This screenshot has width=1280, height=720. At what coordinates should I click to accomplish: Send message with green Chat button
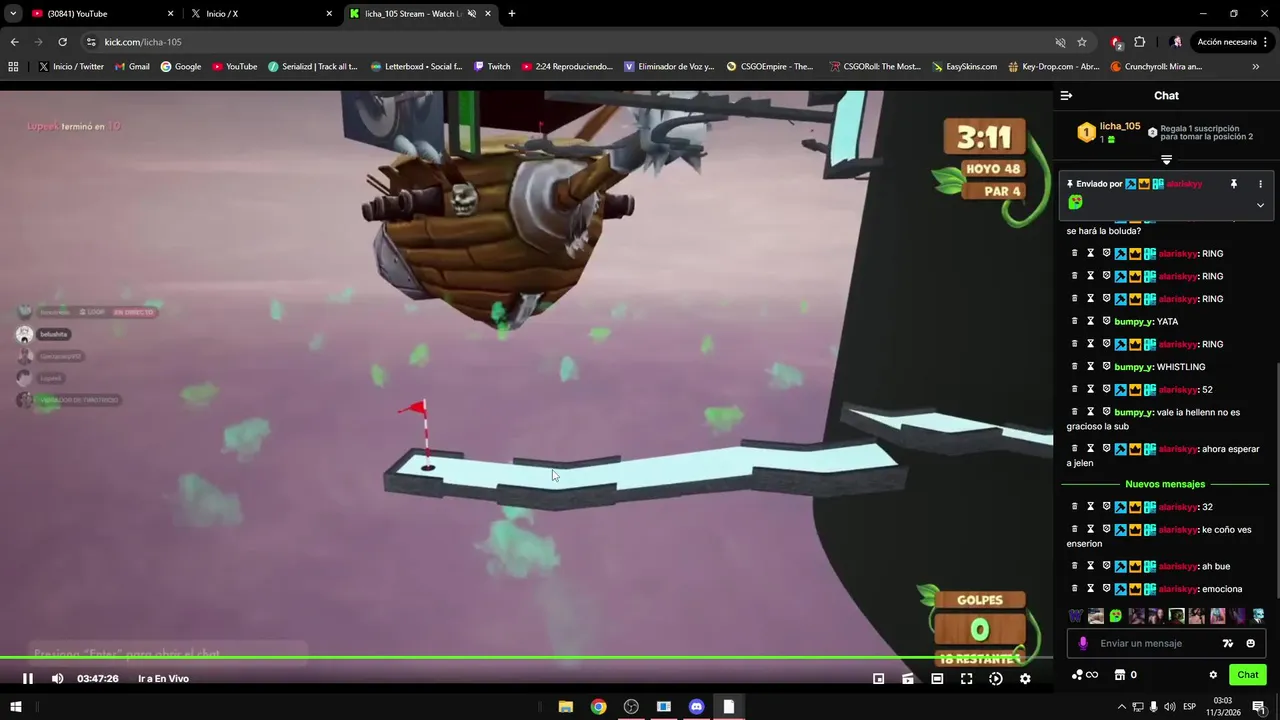tap(1247, 675)
